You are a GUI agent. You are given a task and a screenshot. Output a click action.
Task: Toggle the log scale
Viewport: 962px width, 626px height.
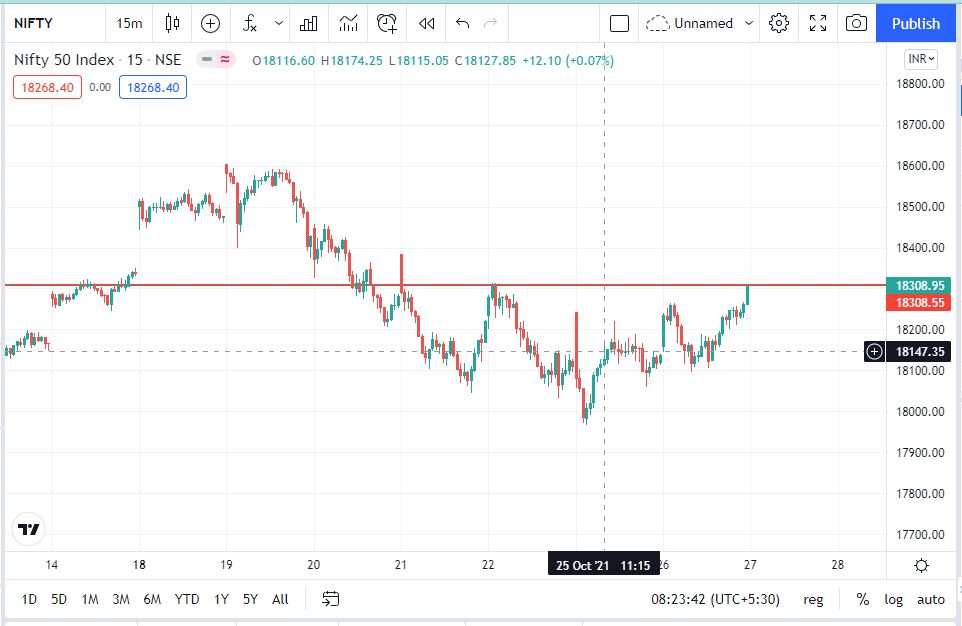893,599
